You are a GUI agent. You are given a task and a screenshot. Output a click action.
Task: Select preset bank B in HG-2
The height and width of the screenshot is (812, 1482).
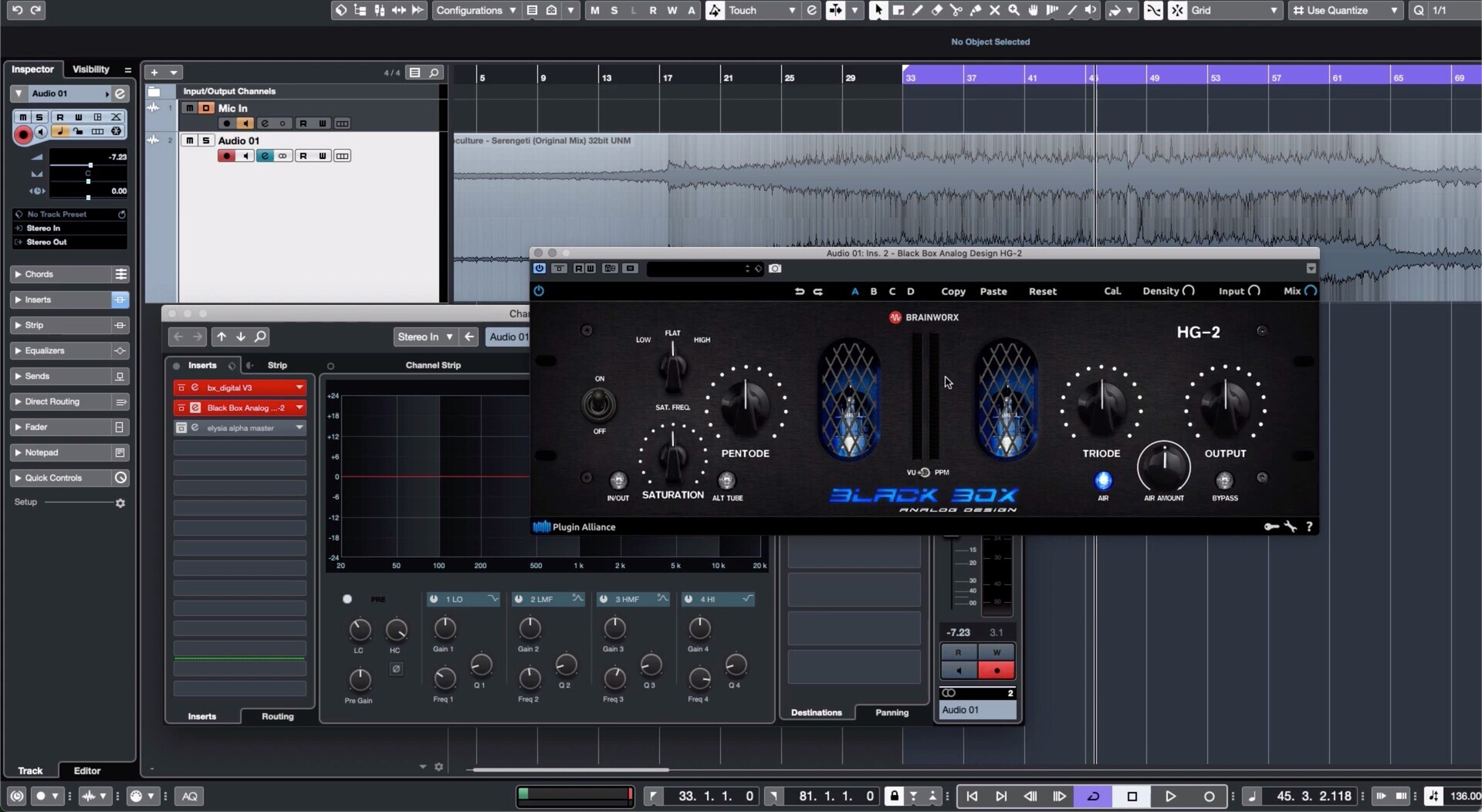pos(874,292)
